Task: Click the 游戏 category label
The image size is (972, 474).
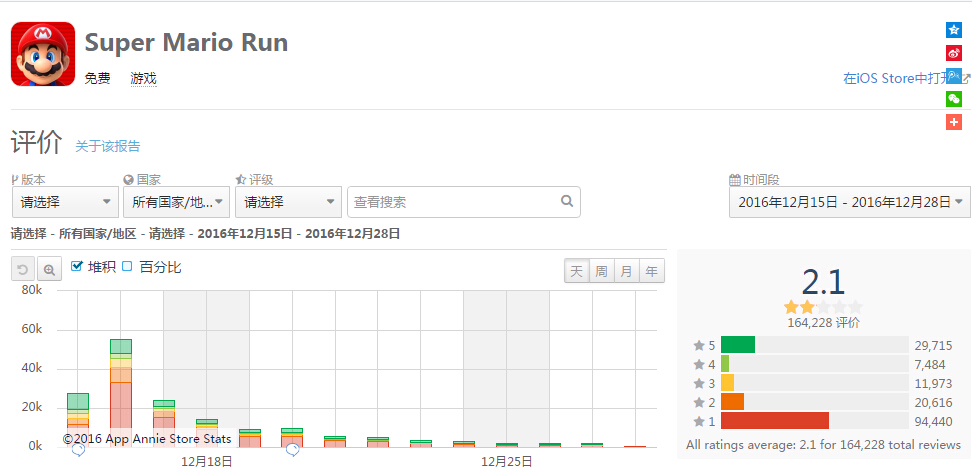Action: [143, 78]
